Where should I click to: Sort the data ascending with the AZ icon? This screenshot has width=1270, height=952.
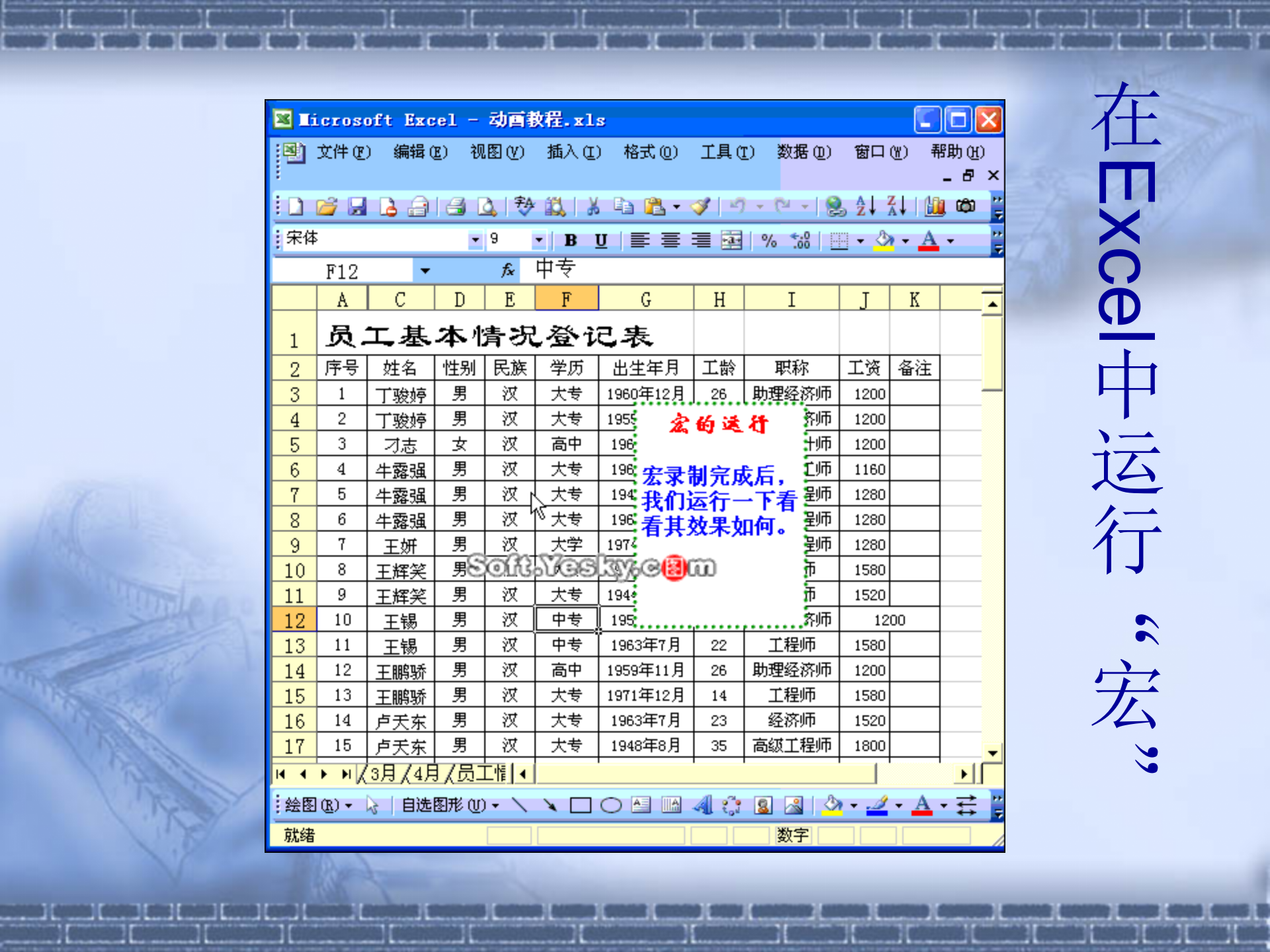point(864,208)
